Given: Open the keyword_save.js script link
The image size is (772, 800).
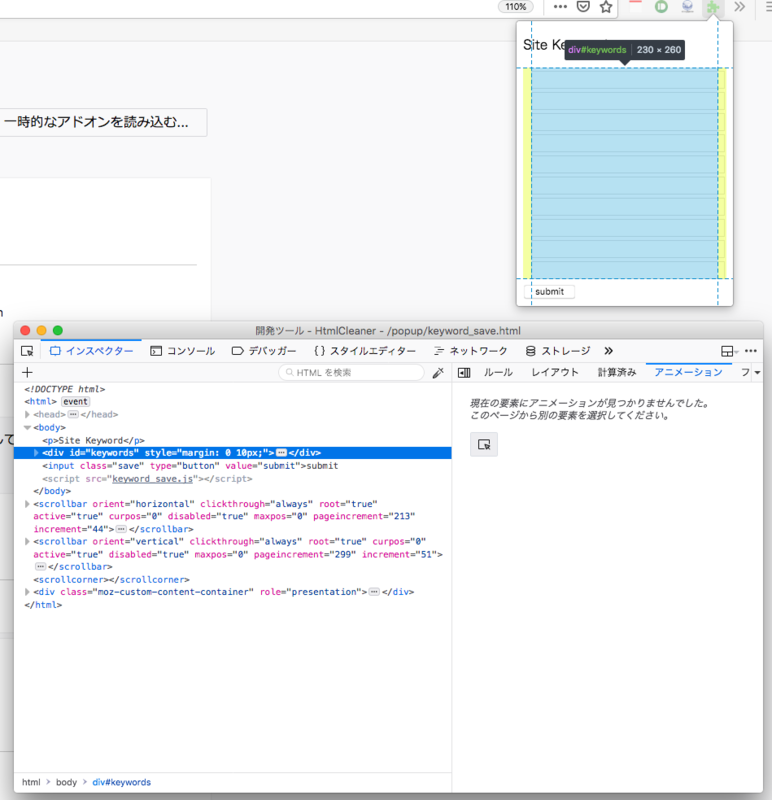Looking at the screenshot, I should [153, 479].
